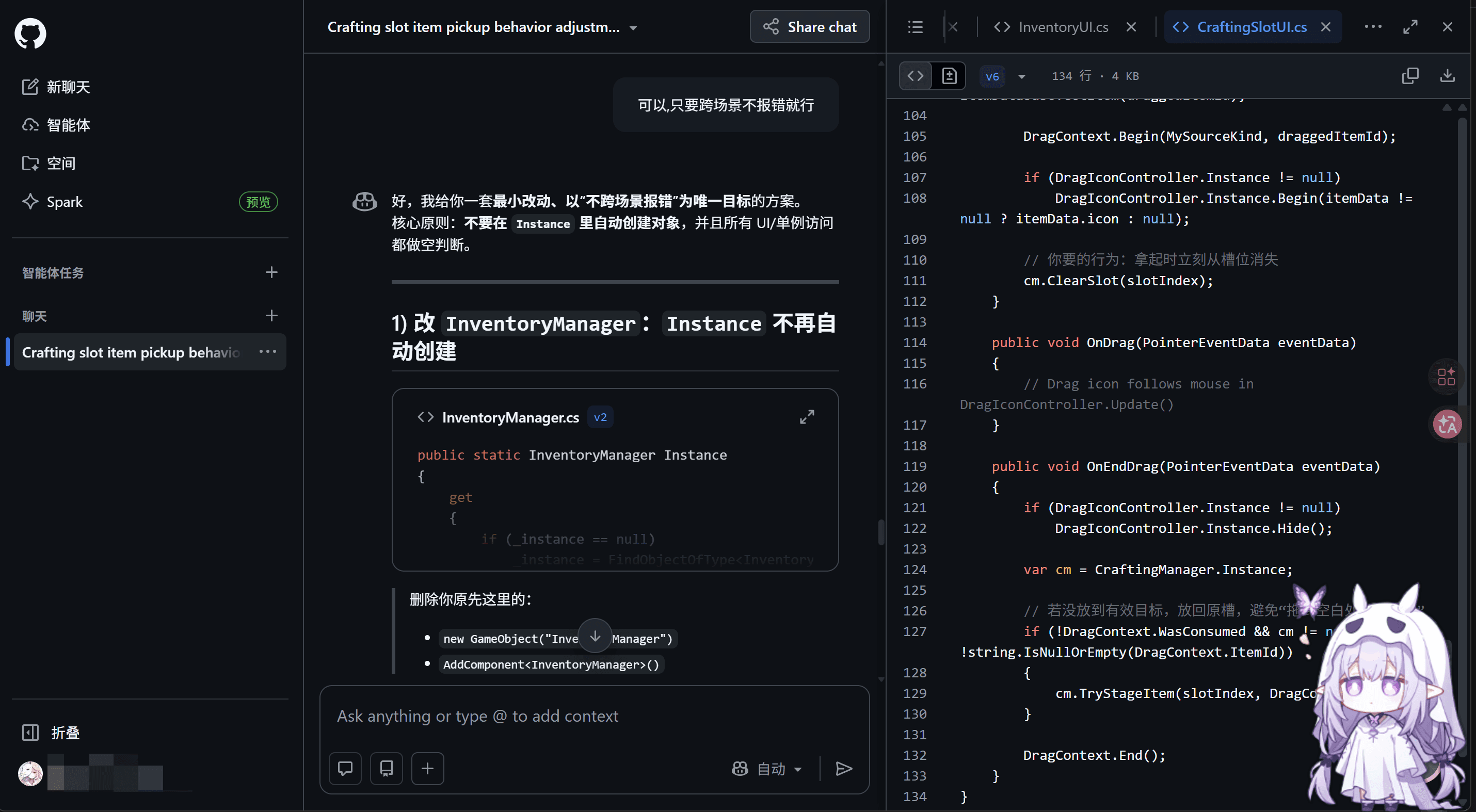Jump to the latest message with the down arrow
The height and width of the screenshot is (812, 1476).
(x=595, y=636)
